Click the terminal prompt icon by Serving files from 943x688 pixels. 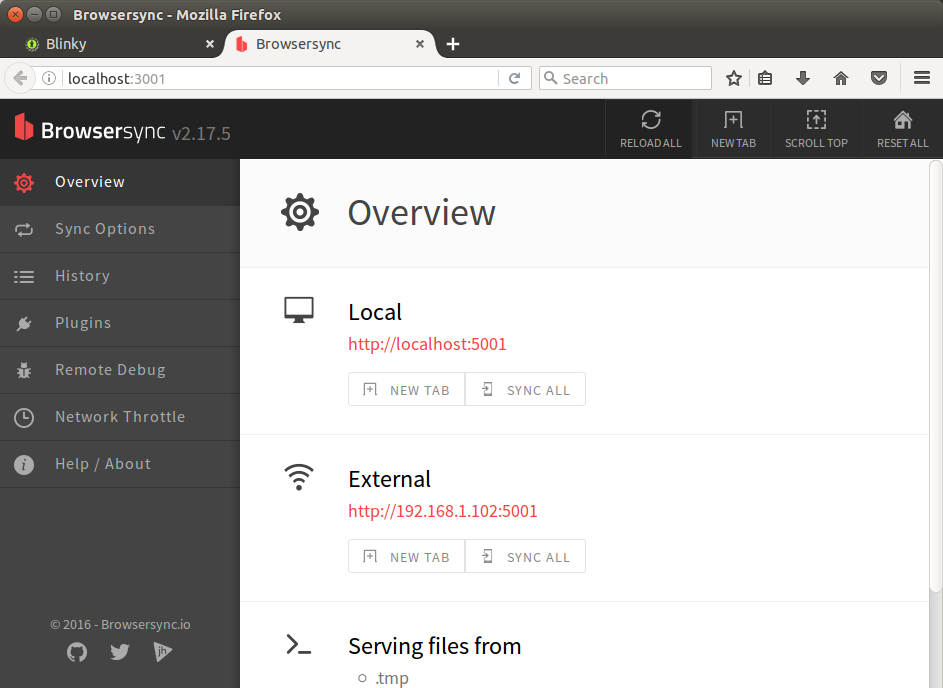[299, 645]
